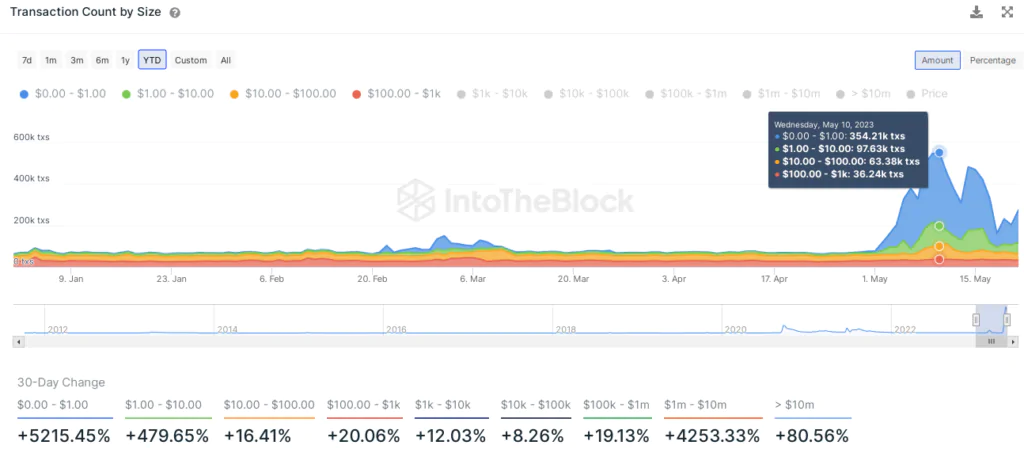1024x449 pixels.
Task: Click left arrow of navigator scrollbar
Action: 19,341
